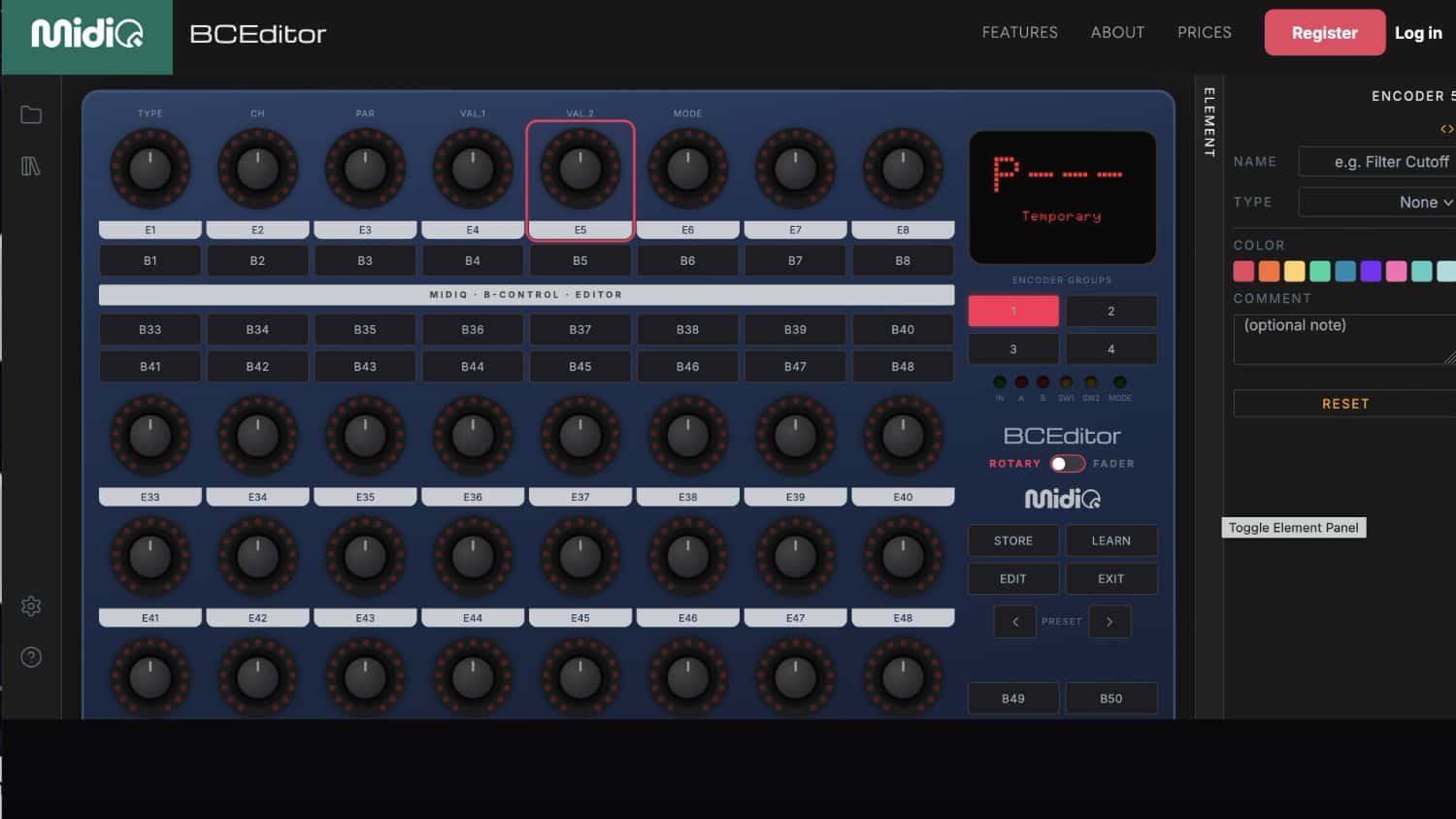Pick the orange color swatch

pos(1270,272)
